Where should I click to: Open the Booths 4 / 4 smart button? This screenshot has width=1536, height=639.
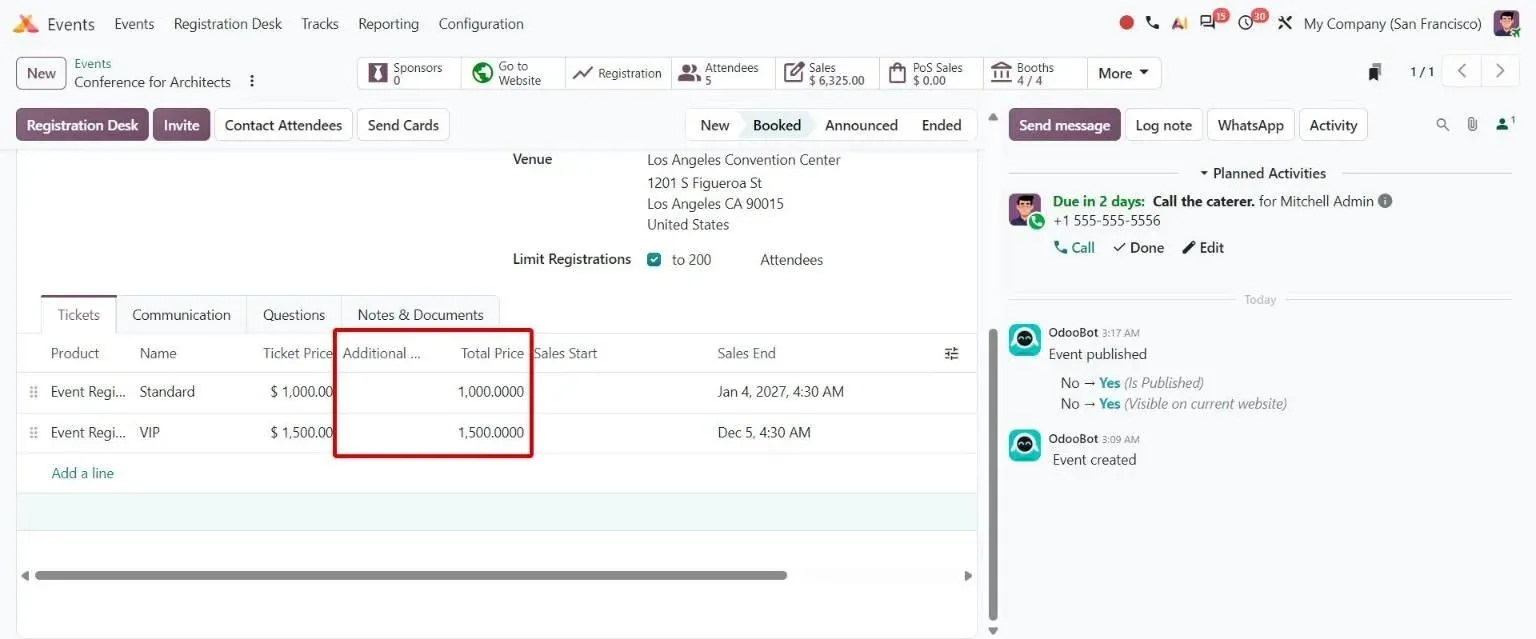(1035, 73)
